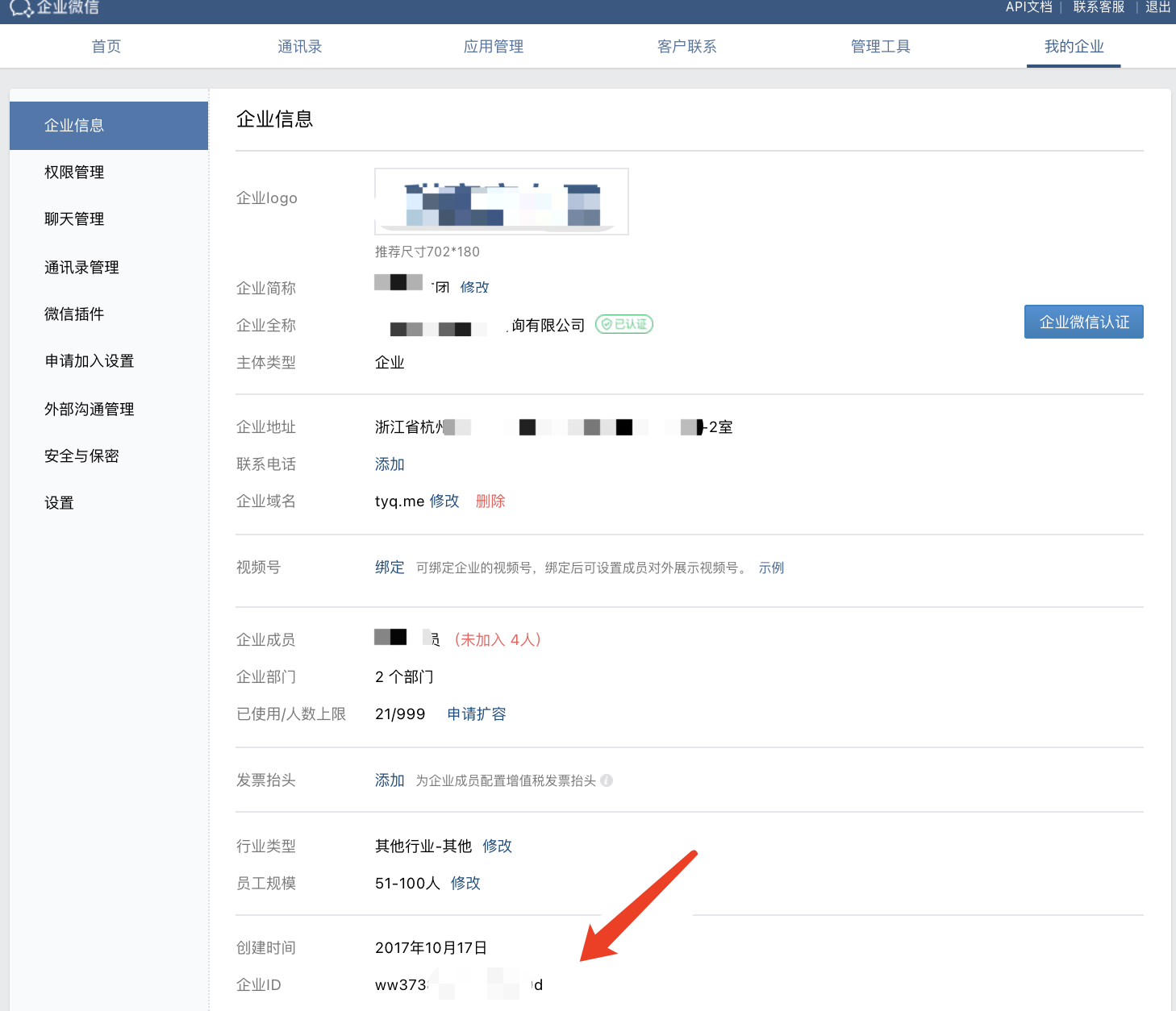
Task: Click 修改 next to 行业类型
Action: click(x=498, y=847)
